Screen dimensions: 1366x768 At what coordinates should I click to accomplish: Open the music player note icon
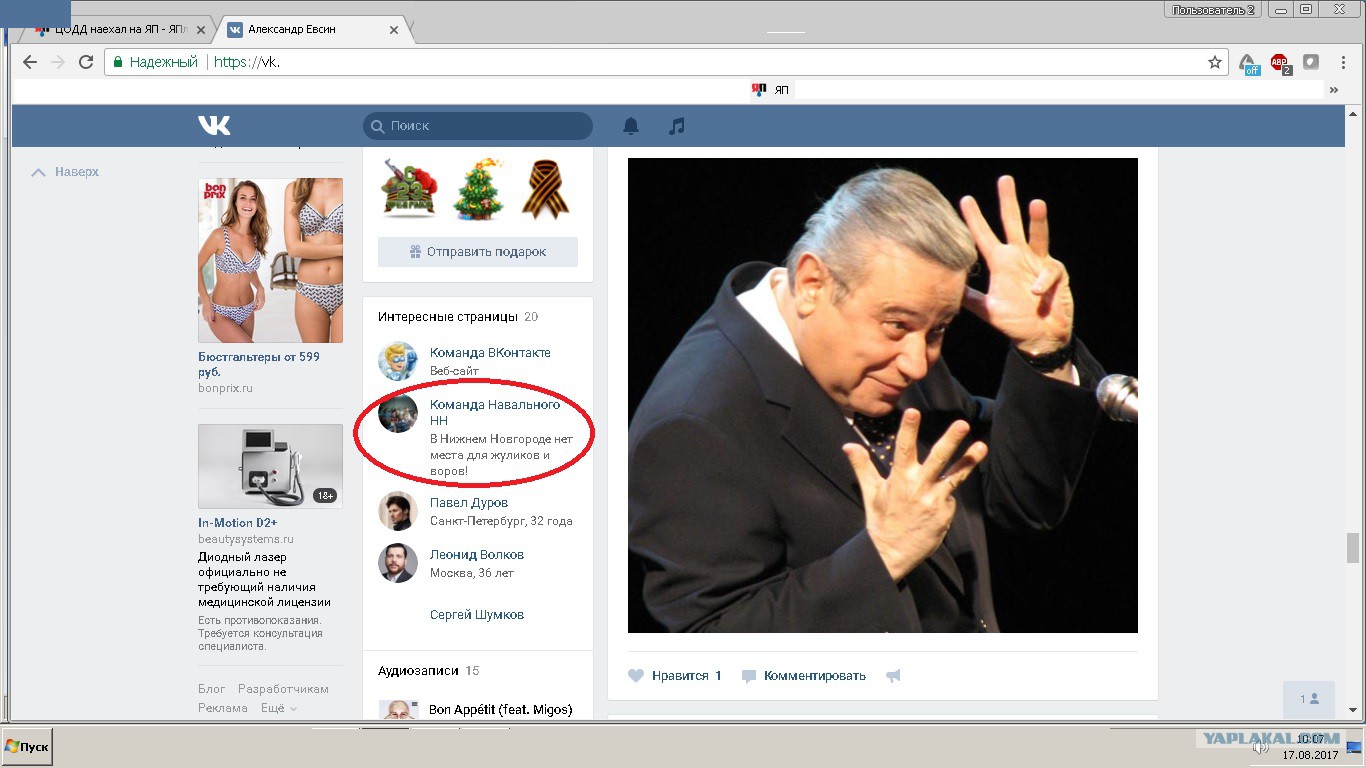point(677,126)
